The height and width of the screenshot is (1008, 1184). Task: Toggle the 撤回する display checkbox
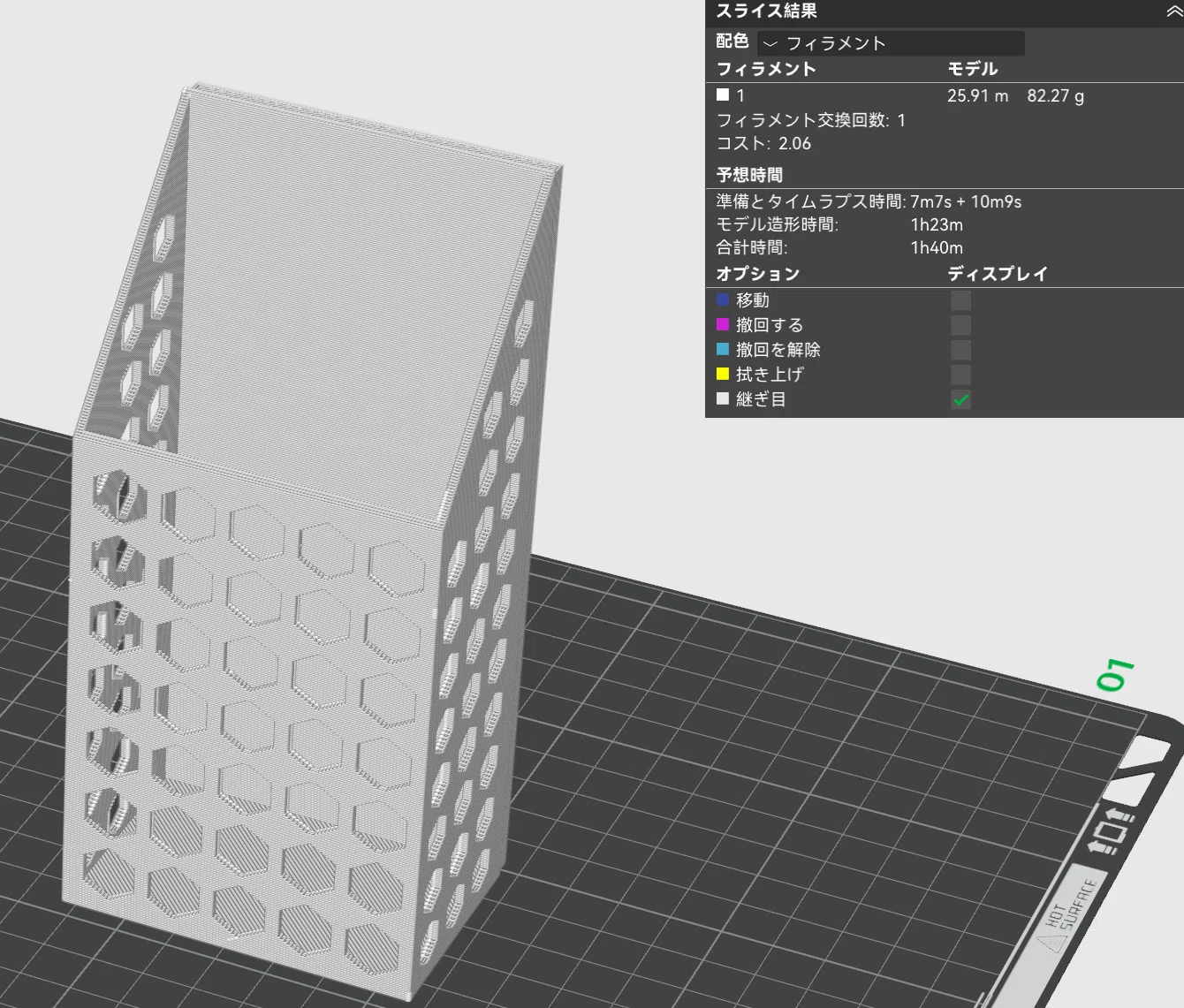point(960,325)
